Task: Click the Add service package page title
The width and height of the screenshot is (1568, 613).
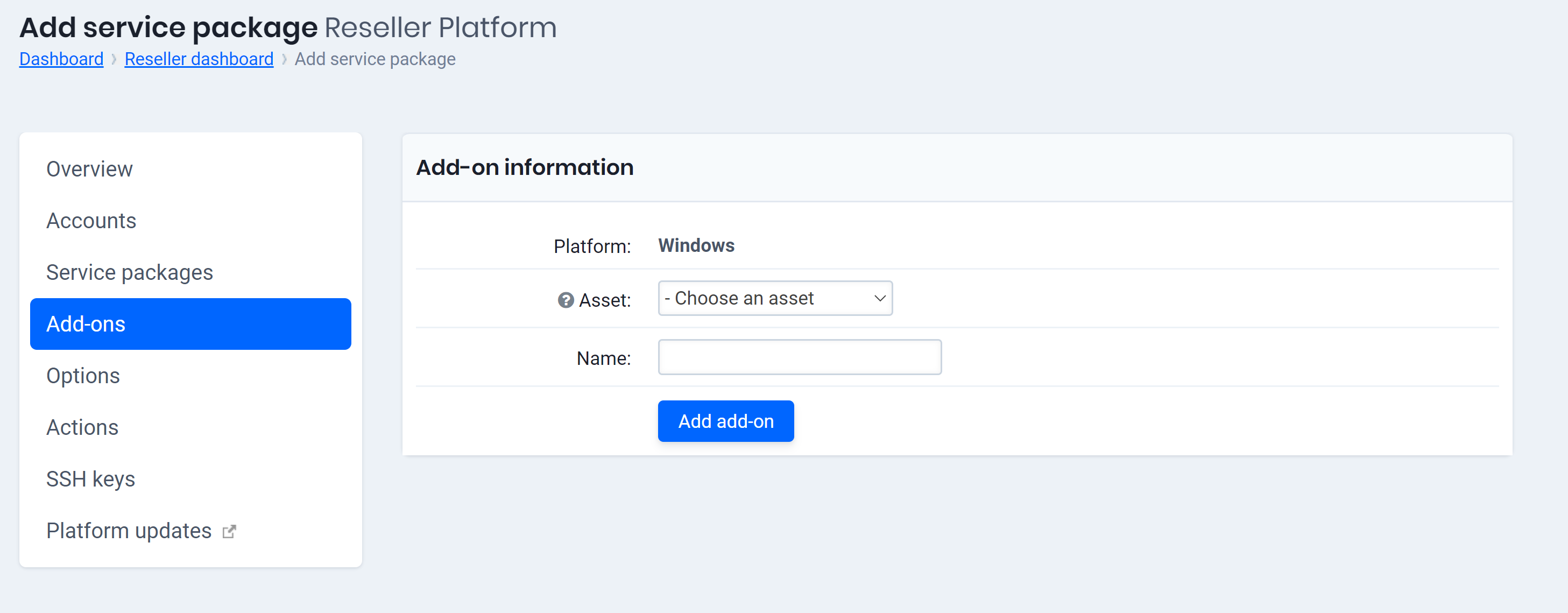Action: (168, 27)
